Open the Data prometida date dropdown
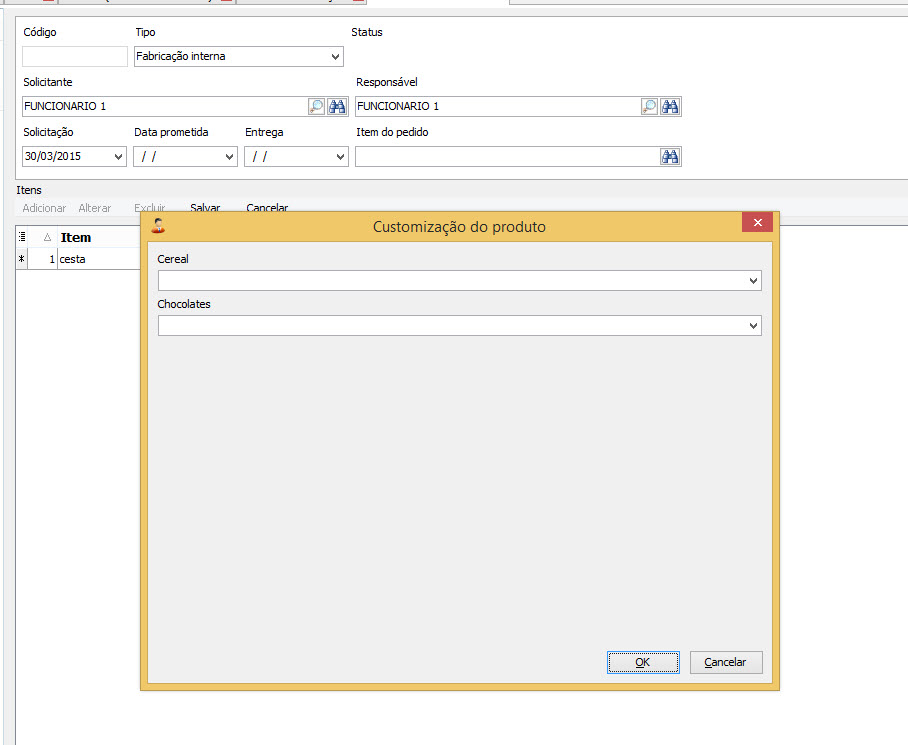908x745 pixels. (229, 157)
